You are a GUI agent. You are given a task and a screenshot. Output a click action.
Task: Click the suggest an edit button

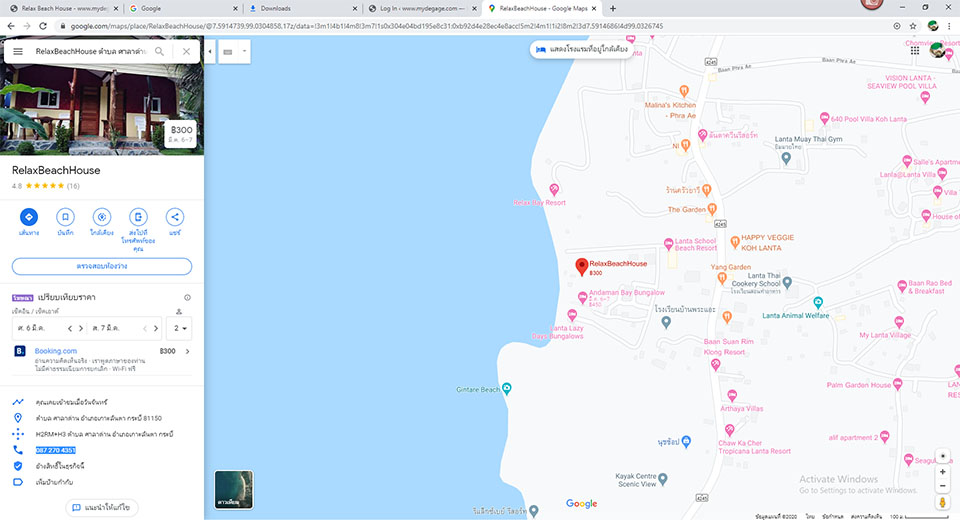[x=102, y=508]
